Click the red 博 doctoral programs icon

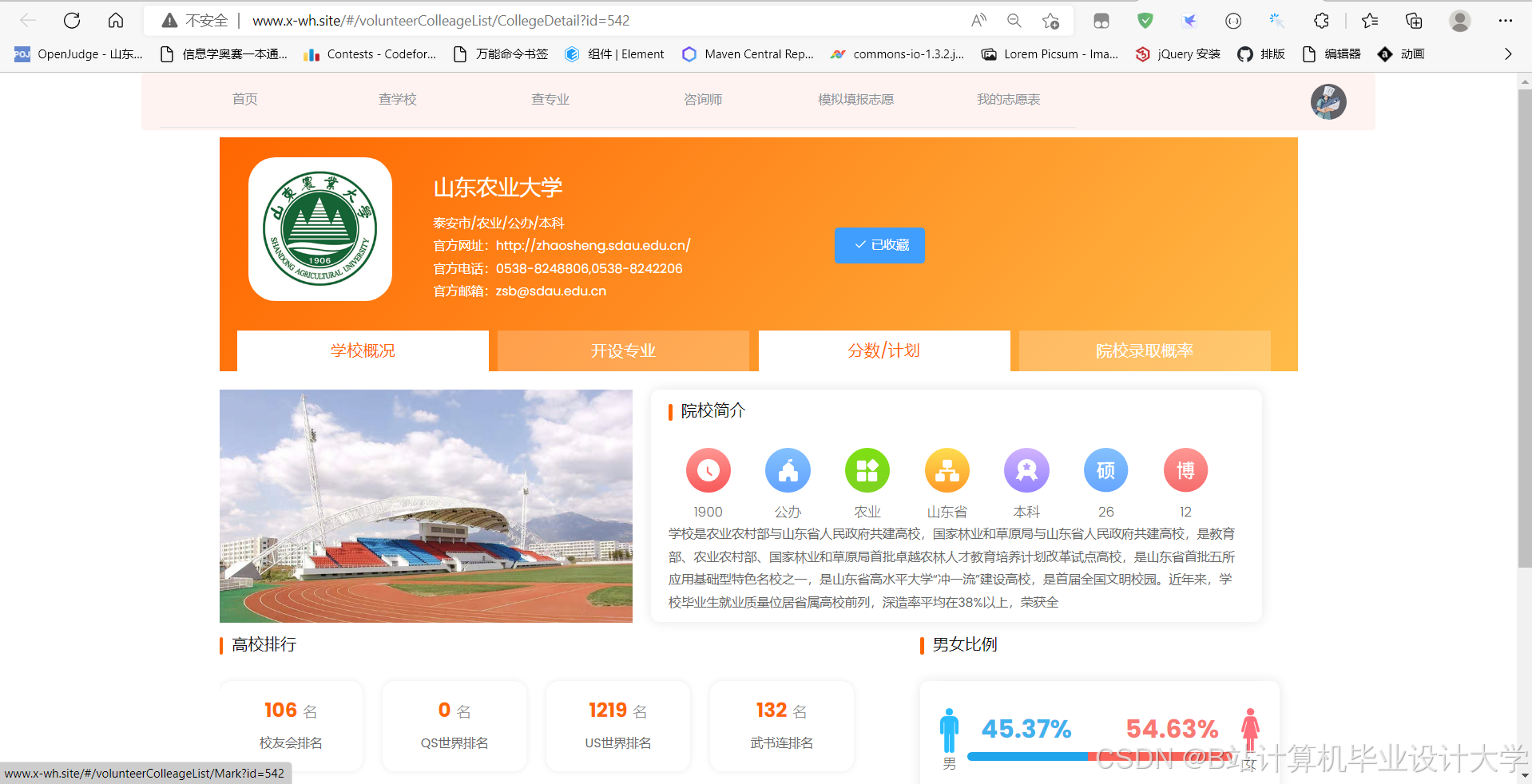[x=1185, y=470]
